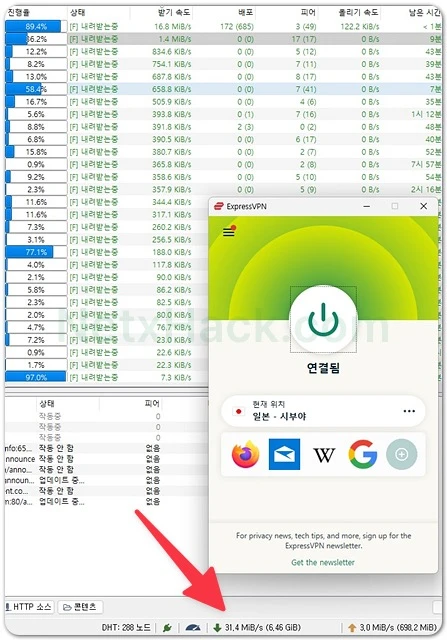Select the row with 15.8% progress
The width and height of the screenshot is (447, 640).
[x=223, y=152]
